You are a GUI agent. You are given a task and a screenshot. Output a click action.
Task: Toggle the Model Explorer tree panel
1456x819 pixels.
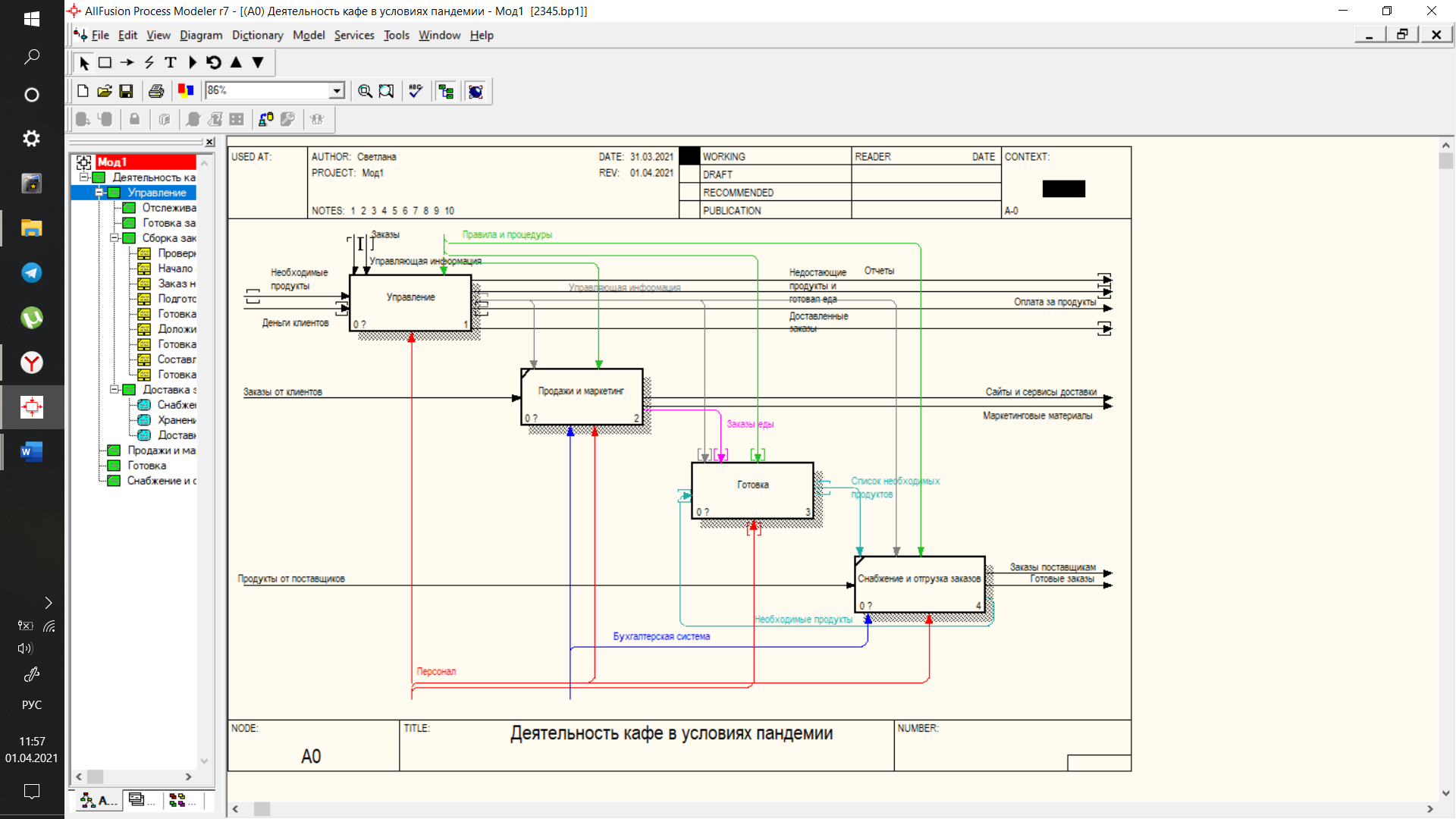click(446, 91)
